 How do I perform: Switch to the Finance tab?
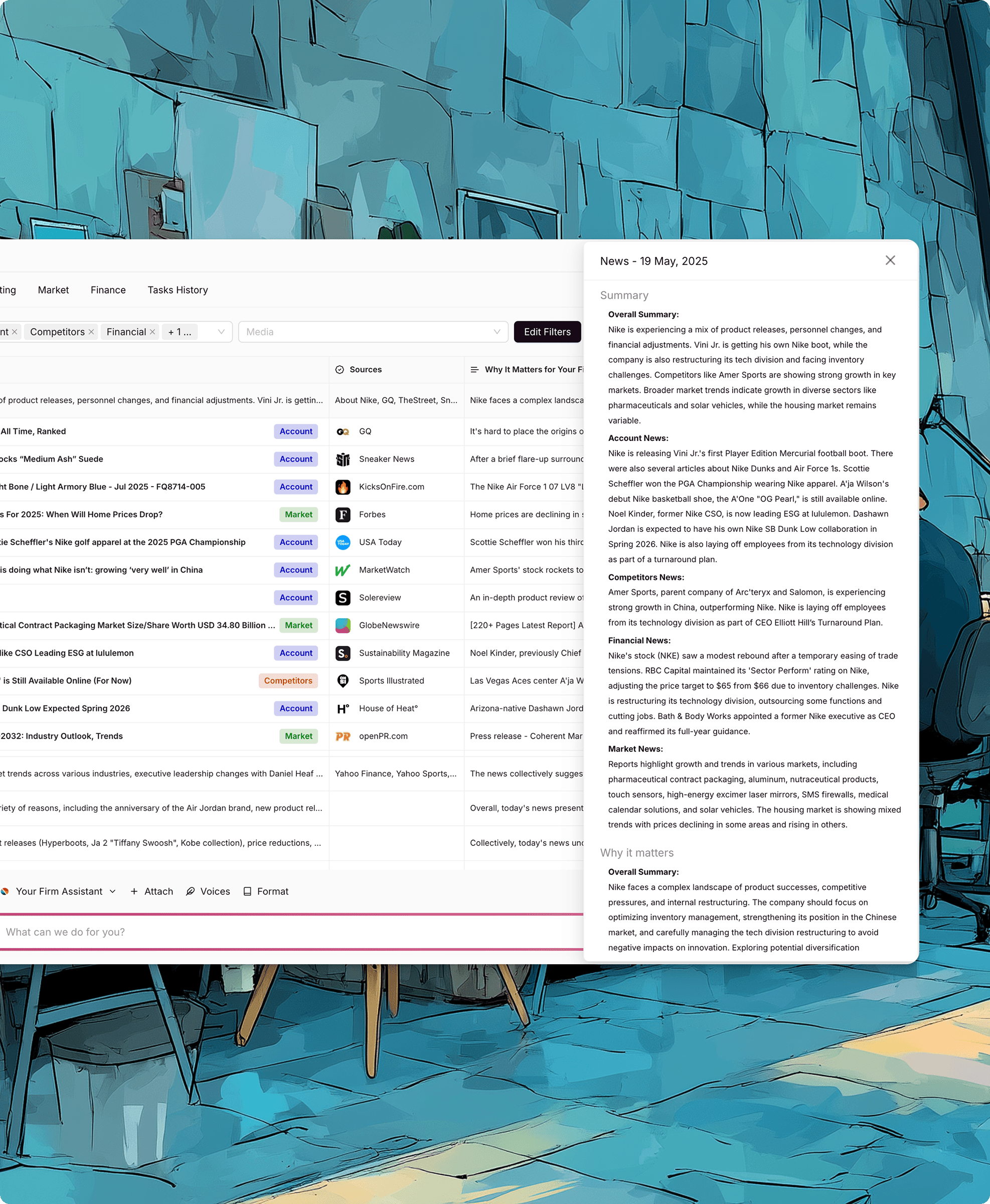point(108,290)
